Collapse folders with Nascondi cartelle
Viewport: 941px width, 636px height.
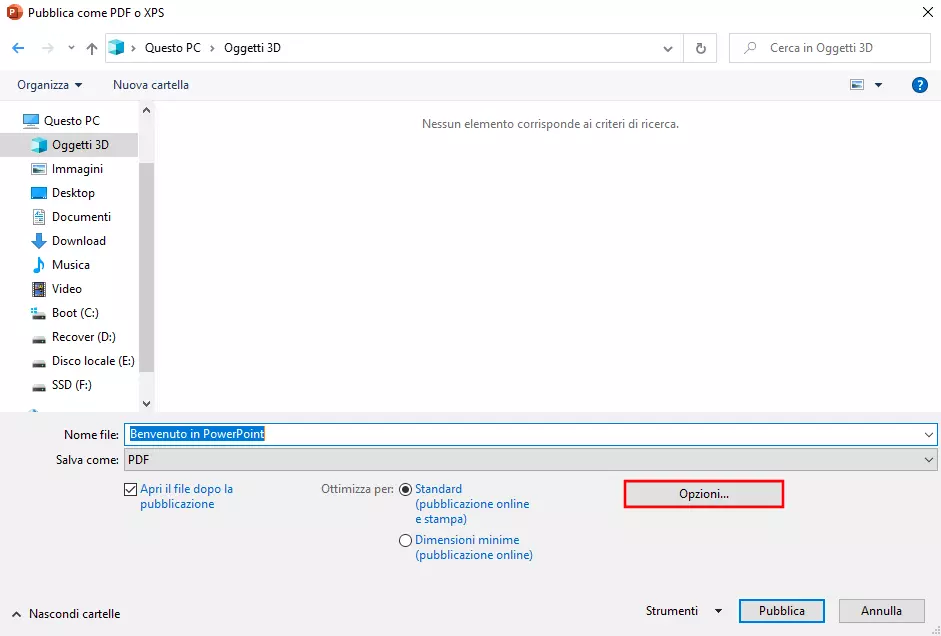66,614
